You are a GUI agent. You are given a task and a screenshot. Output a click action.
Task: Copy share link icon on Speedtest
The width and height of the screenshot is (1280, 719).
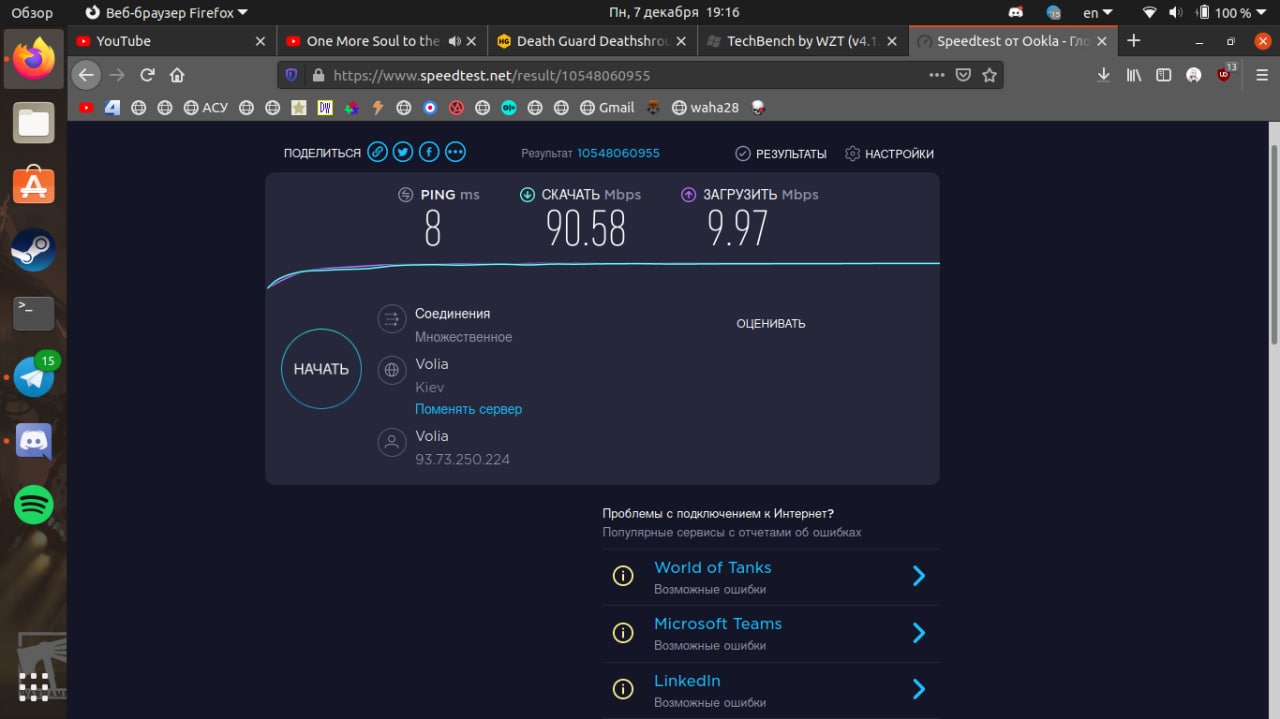click(x=377, y=152)
